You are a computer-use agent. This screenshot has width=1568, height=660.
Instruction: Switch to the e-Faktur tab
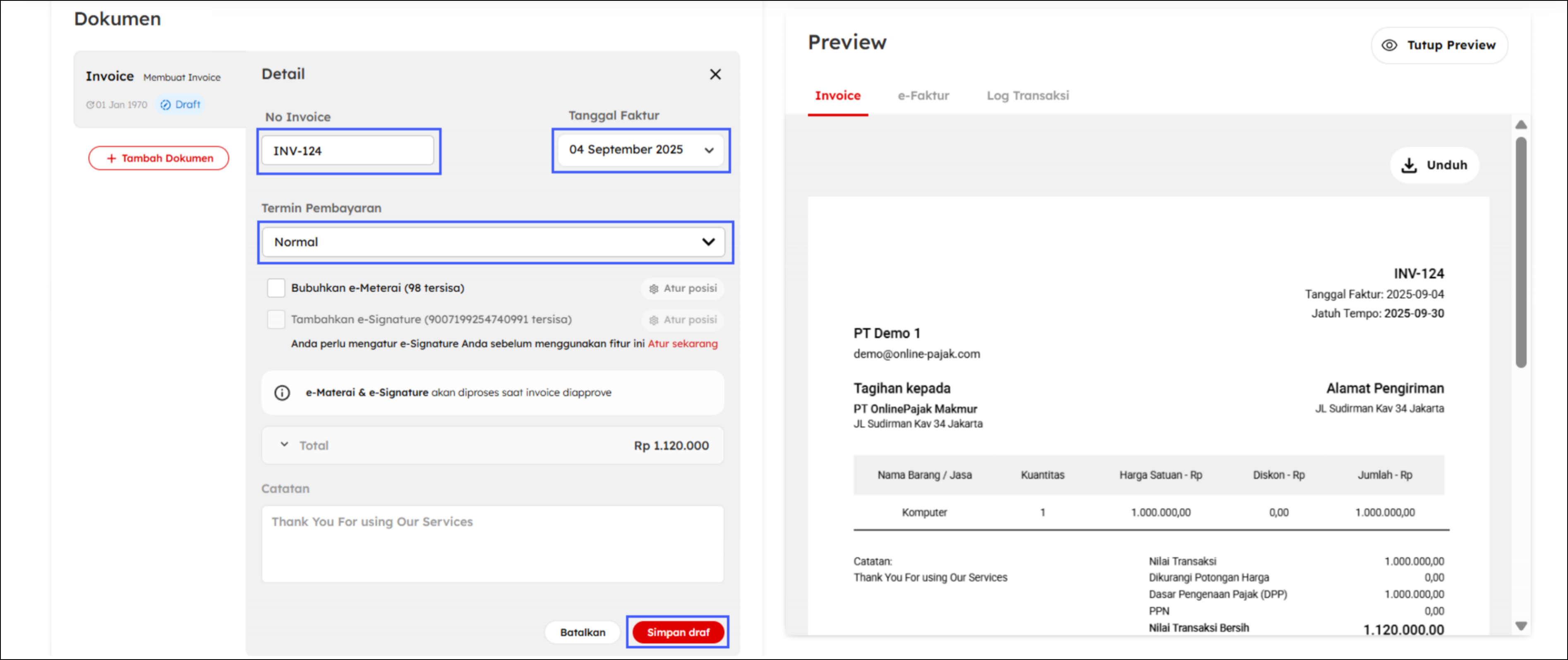tap(923, 96)
